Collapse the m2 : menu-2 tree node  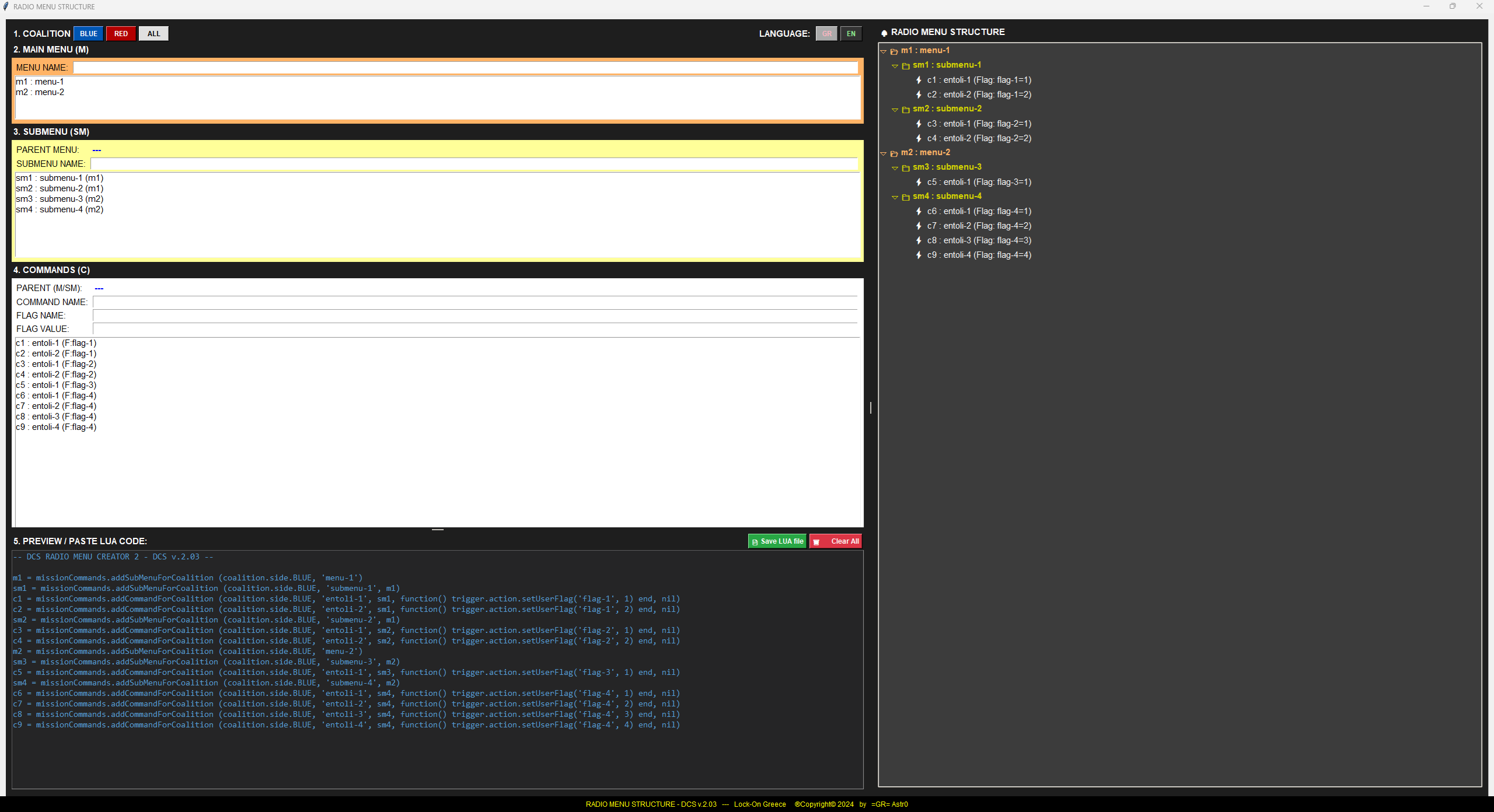click(883, 153)
